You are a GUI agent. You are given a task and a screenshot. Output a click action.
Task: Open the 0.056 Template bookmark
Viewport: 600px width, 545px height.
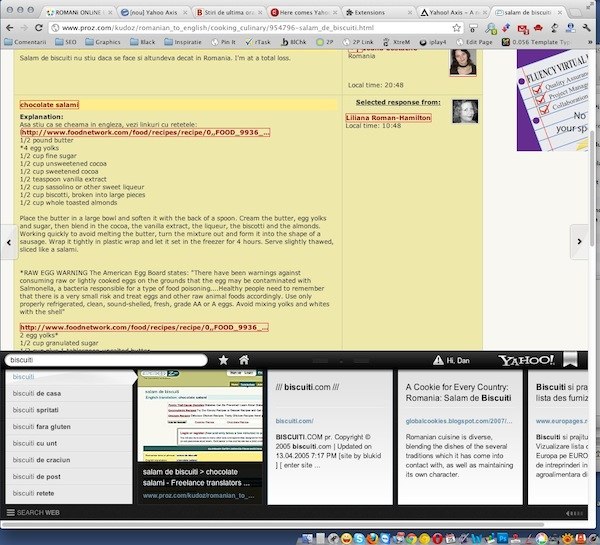(536, 42)
